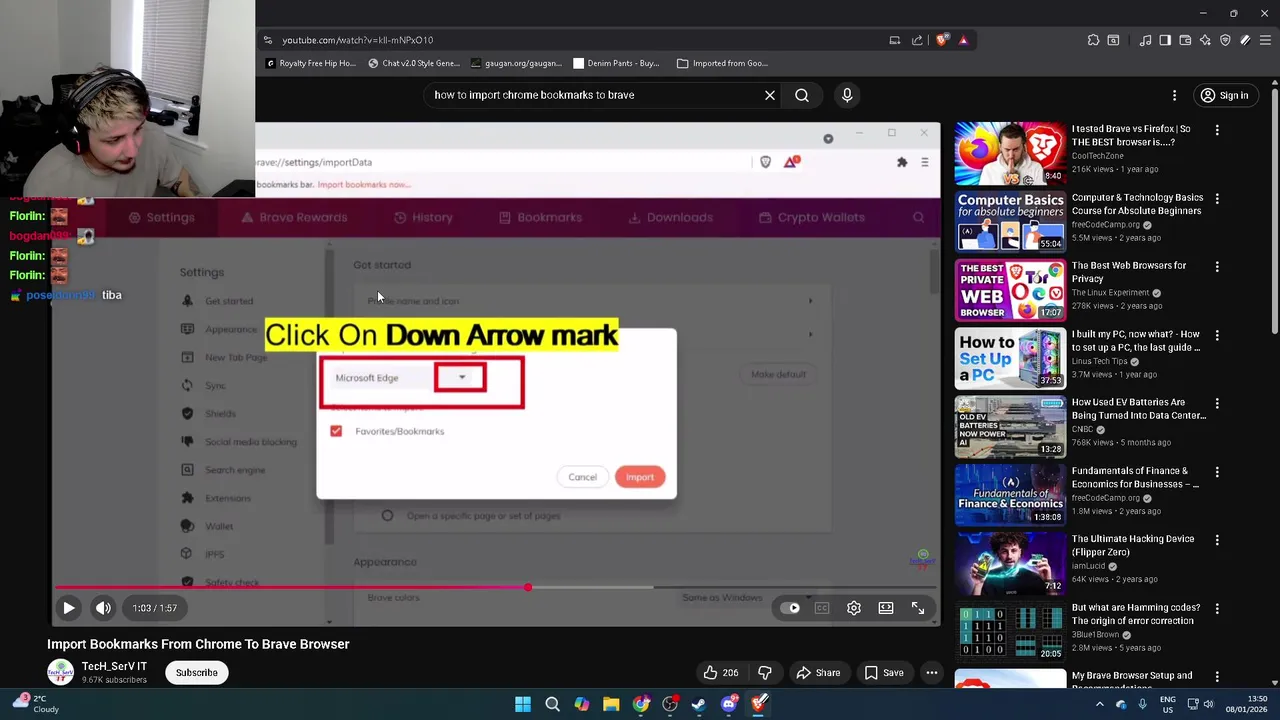Open 'gaugan.org/gaugan...' bookmark
1280x720 pixels.
[517, 63]
